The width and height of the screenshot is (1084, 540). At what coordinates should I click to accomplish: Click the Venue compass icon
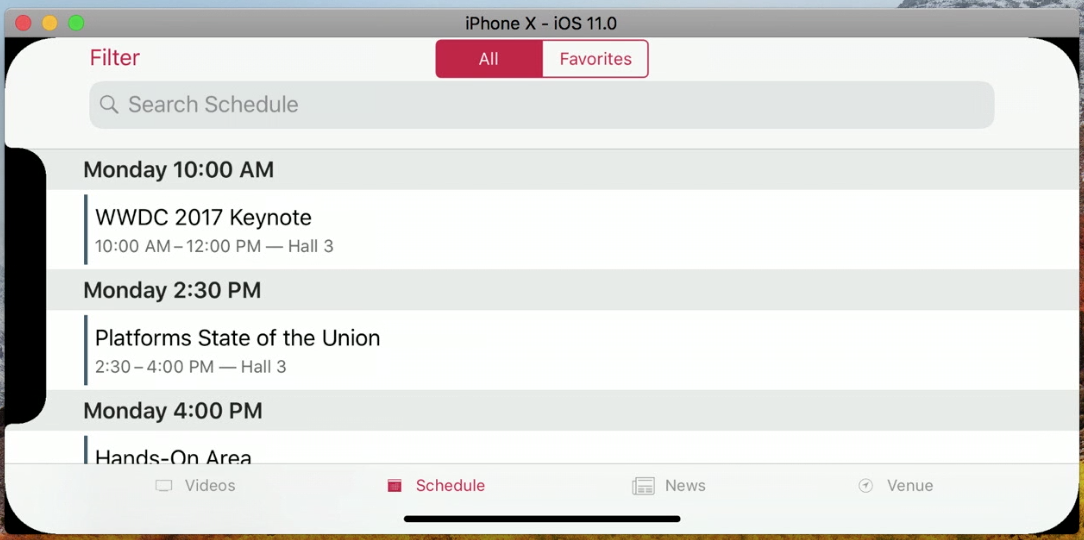pyautogui.click(x=866, y=486)
